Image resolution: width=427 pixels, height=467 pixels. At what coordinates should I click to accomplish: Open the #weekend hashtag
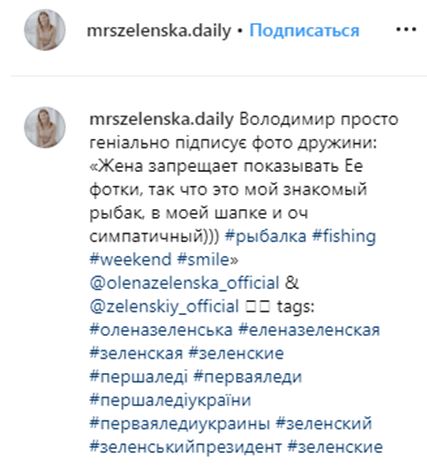pyautogui.click(x=130, y=259)
